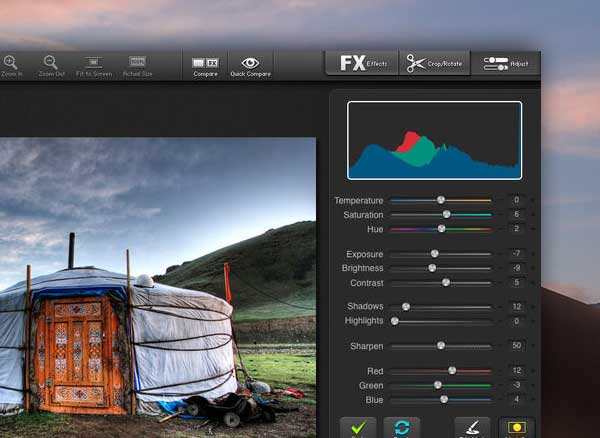
Task: Click the 'Temperature' label
Action: tap(359, 200)
